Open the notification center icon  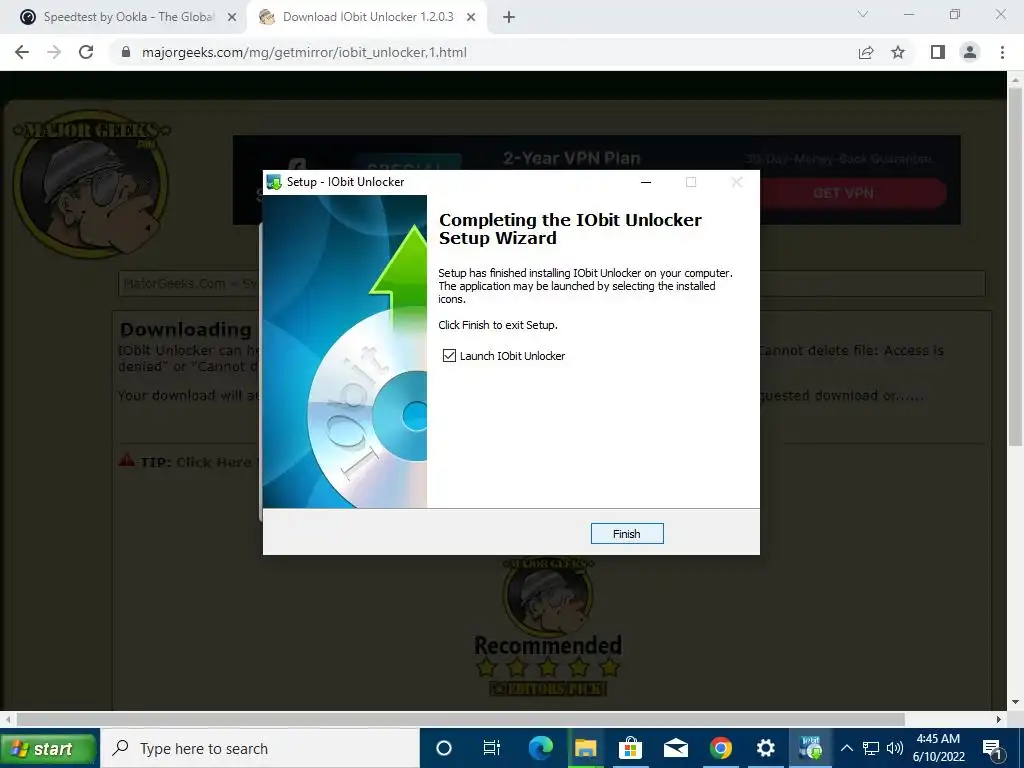click(993, 748)
